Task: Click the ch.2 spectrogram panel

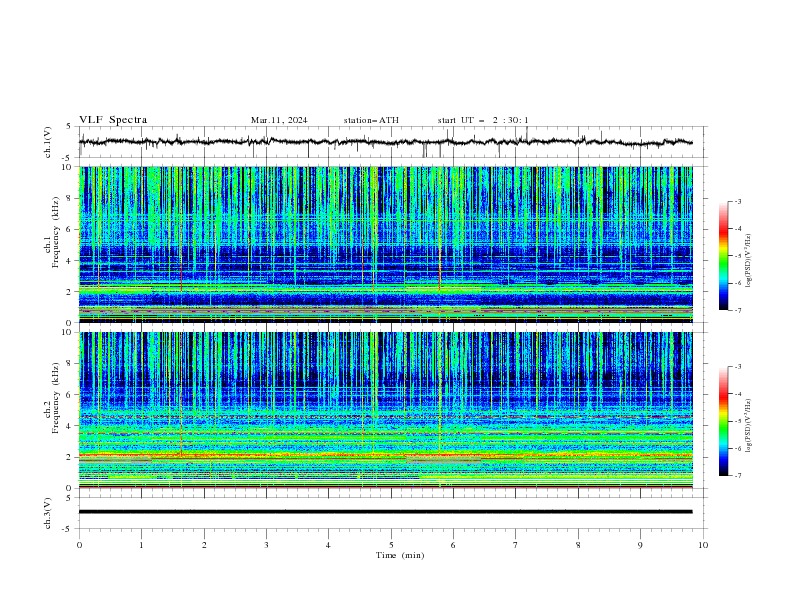Action: 386,410
